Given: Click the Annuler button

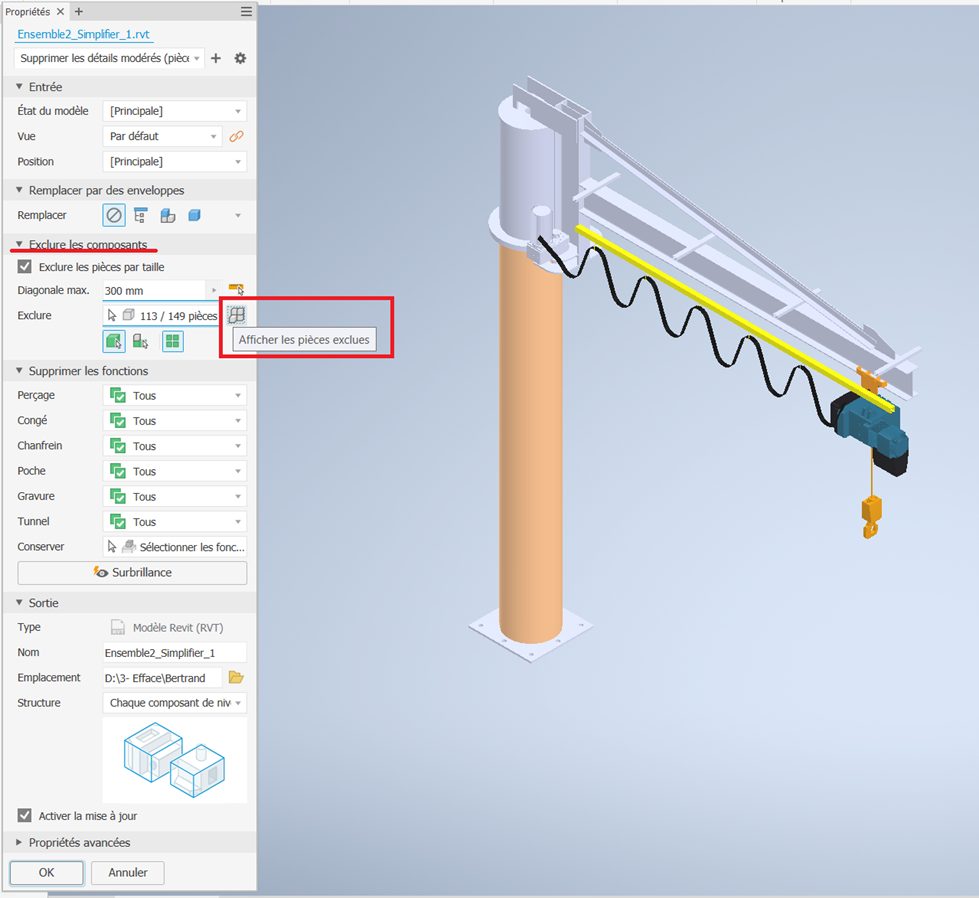Looking at the screenshot, I should coord(128,872).
